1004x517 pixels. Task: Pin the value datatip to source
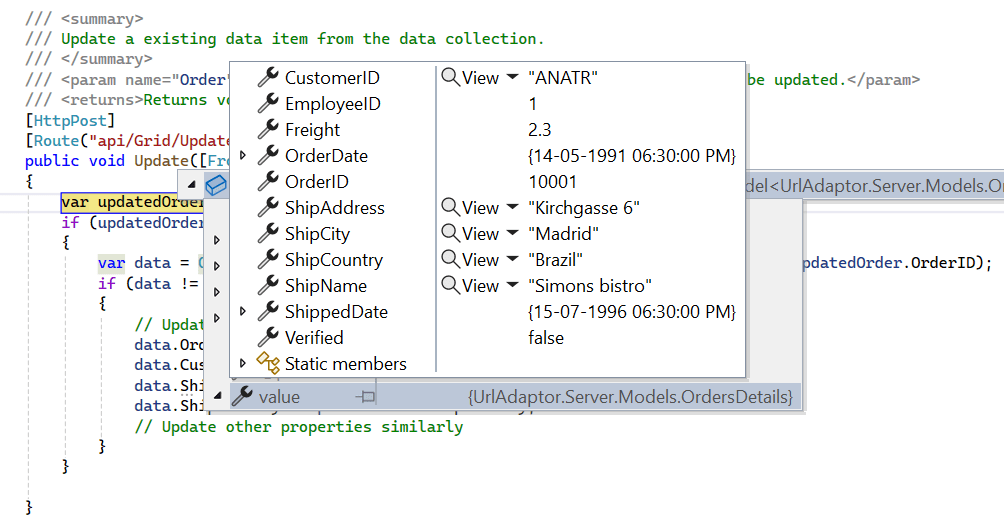366,397
